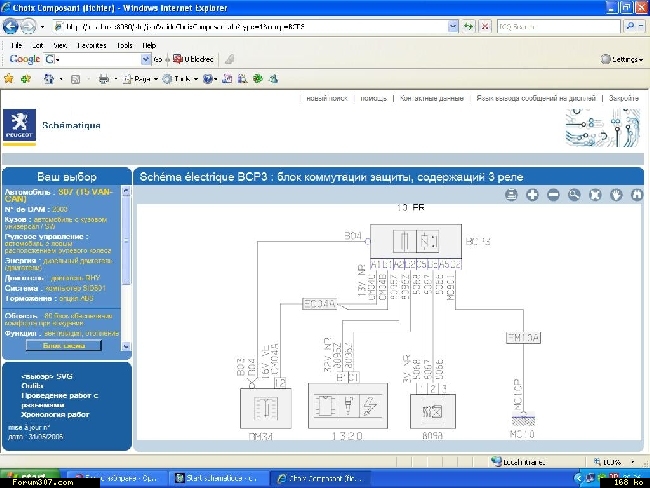Viewport: 650px width, 488px height.
Task: Click the display language link
Action: click(x=536, y=98)
